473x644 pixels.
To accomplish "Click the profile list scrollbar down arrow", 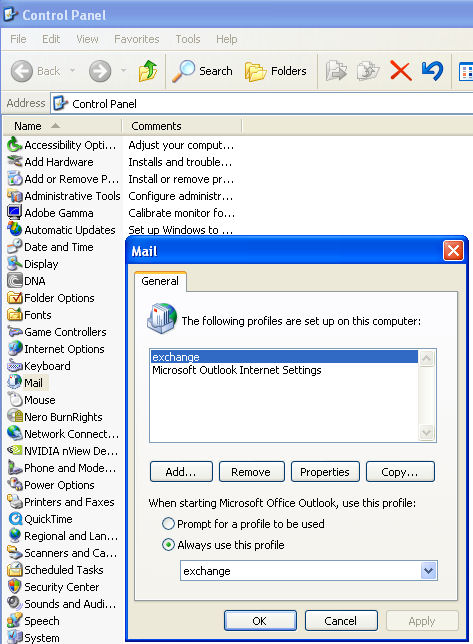I will coord(427,432).
